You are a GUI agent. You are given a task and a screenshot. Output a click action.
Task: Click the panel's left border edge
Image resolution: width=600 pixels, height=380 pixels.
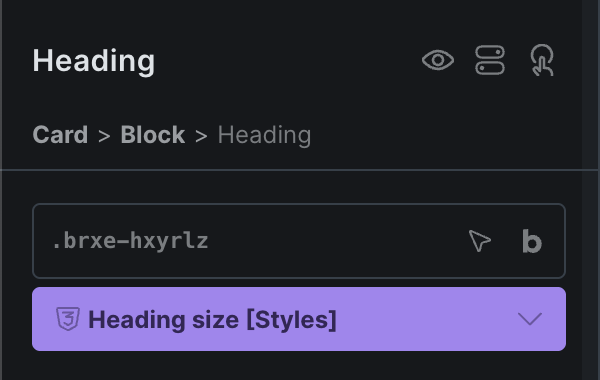tap(1, 190)
